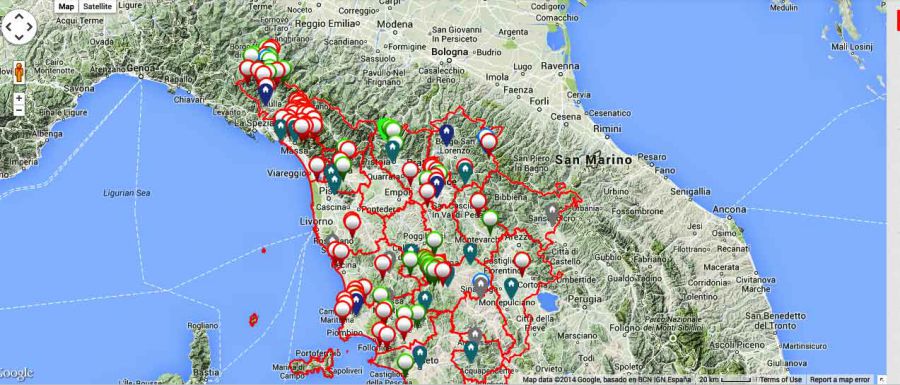
Task: Pan the map down with the arrow control
Action: pos(19,37)
